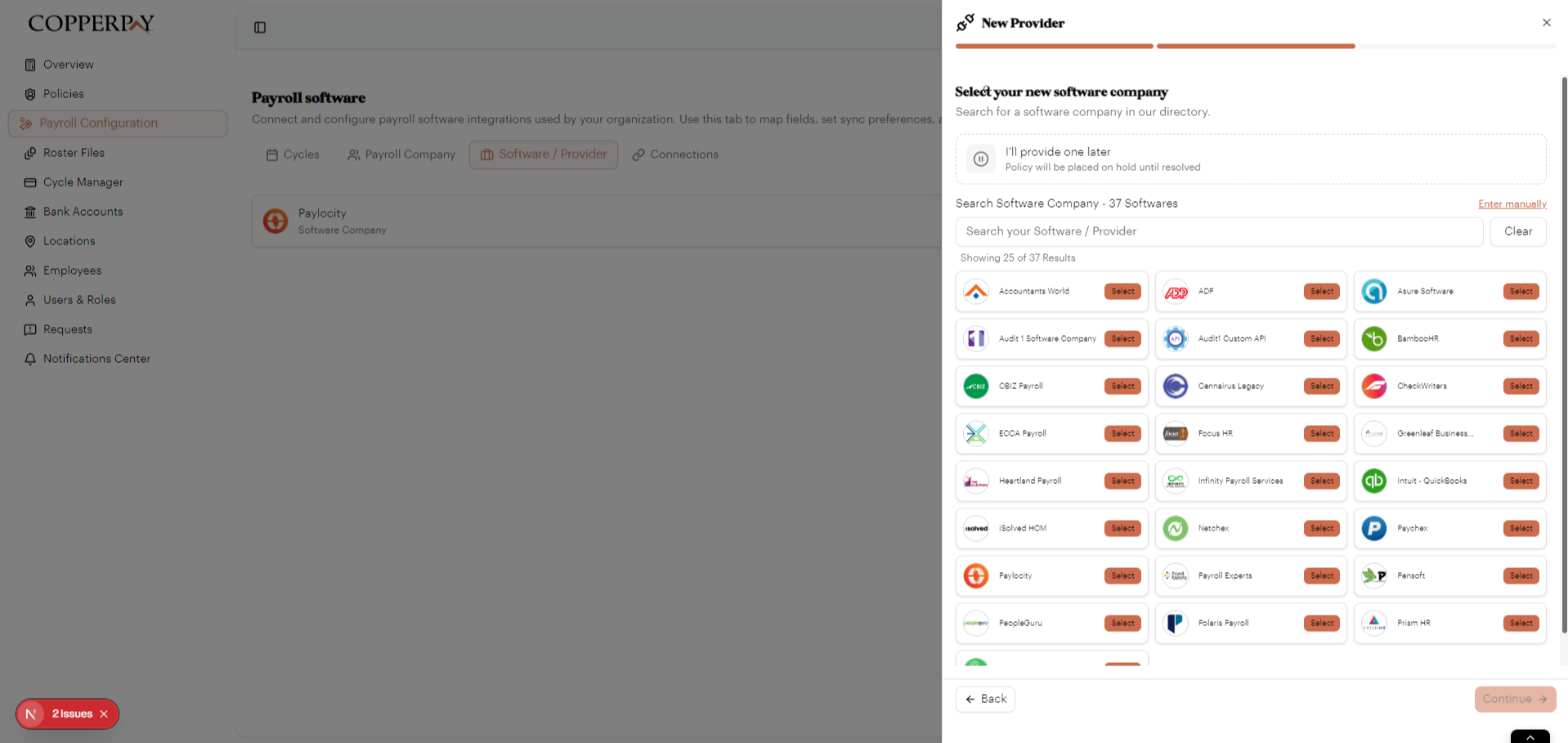Click the Paychex logo icon
1568x743 pixels.
point(1373,529)
